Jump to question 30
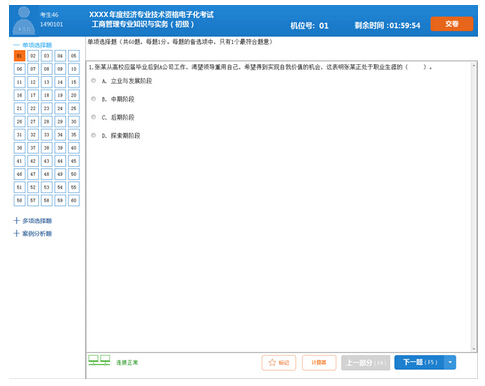485x386 pixels. [74, 122]
